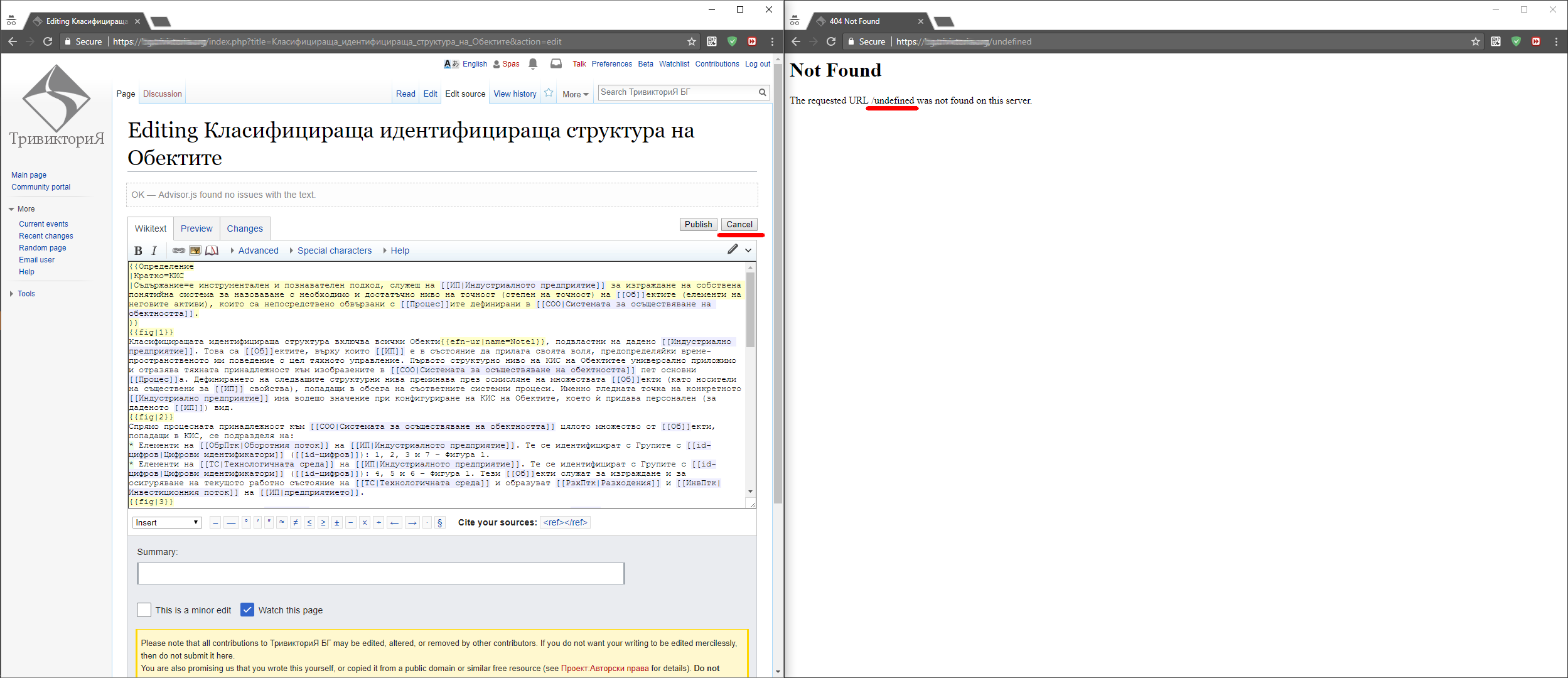
Task: Reload the left browser window page
Action: tap(48, 41)
